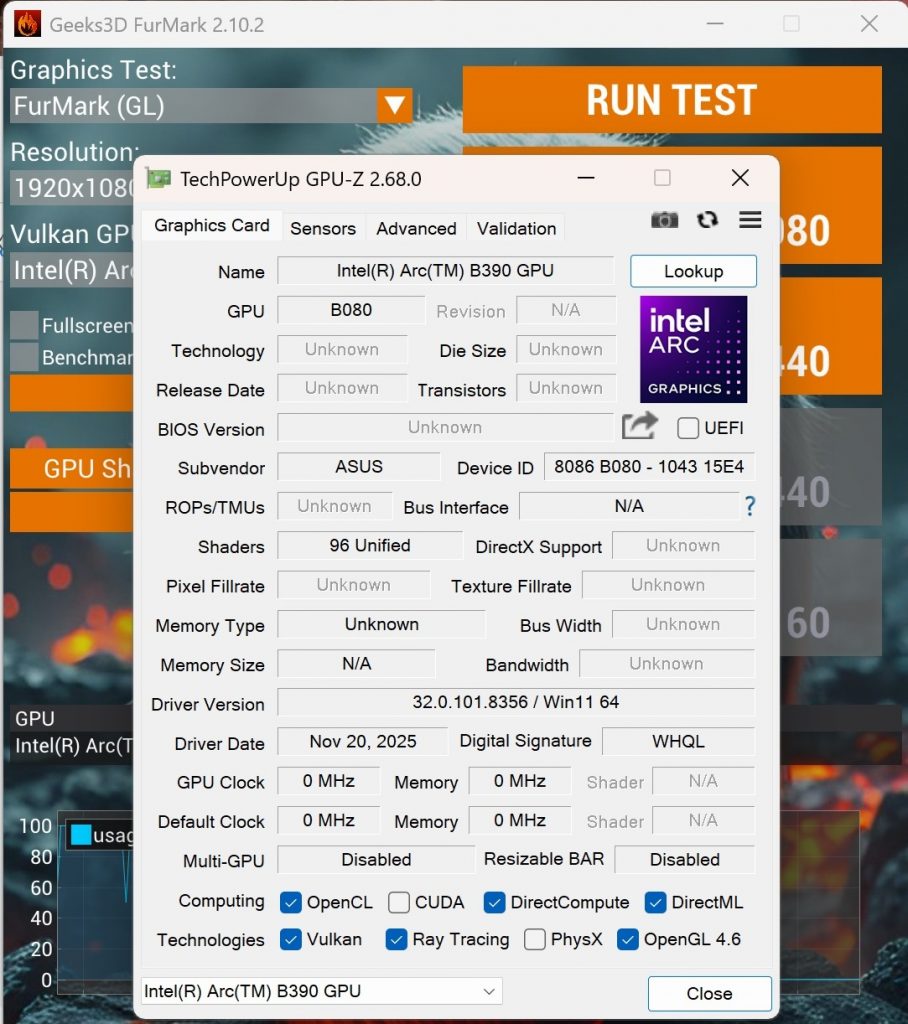Click the GPU-Z title bar app icon
The image size is (908, 1024).
(158, 179)
